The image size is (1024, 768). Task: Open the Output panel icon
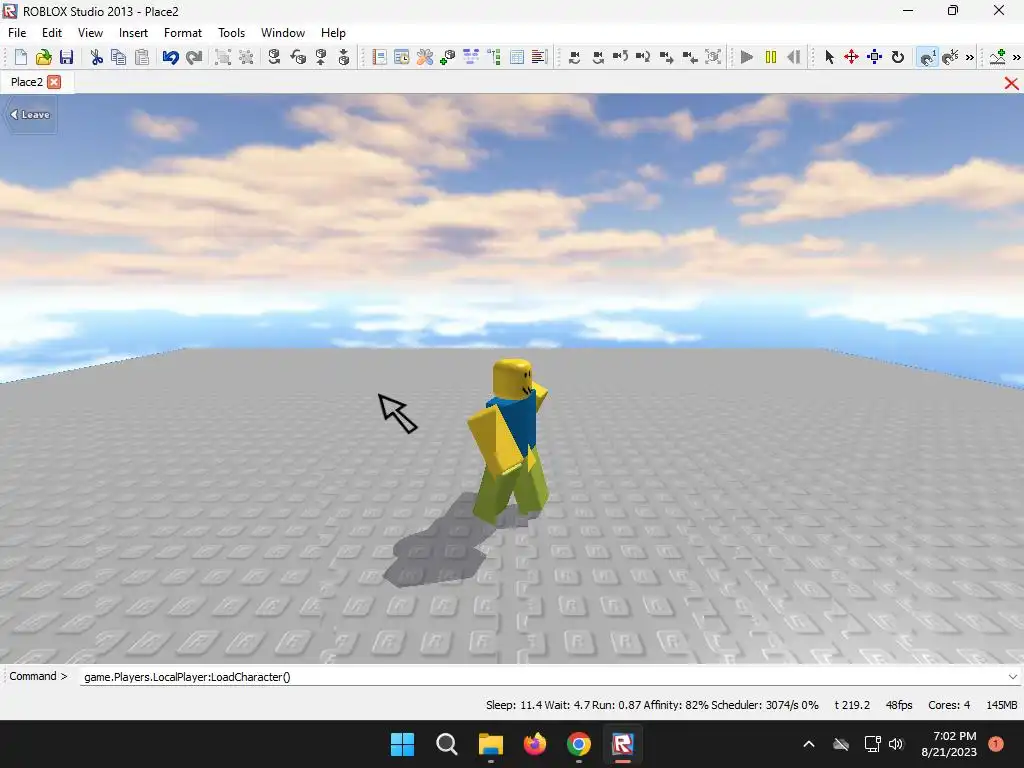539,57
